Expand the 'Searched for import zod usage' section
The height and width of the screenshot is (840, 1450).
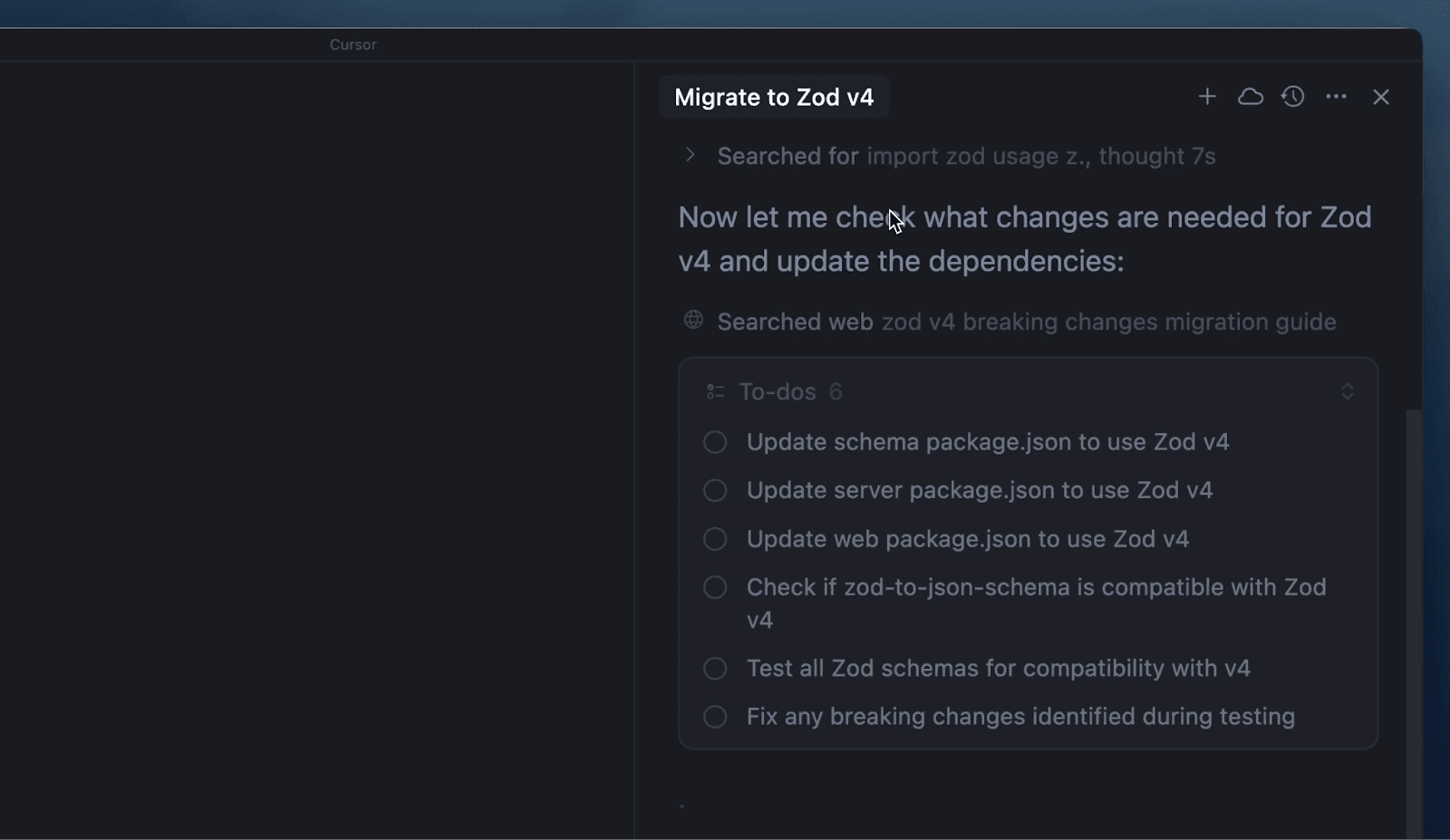click(690, 155)
